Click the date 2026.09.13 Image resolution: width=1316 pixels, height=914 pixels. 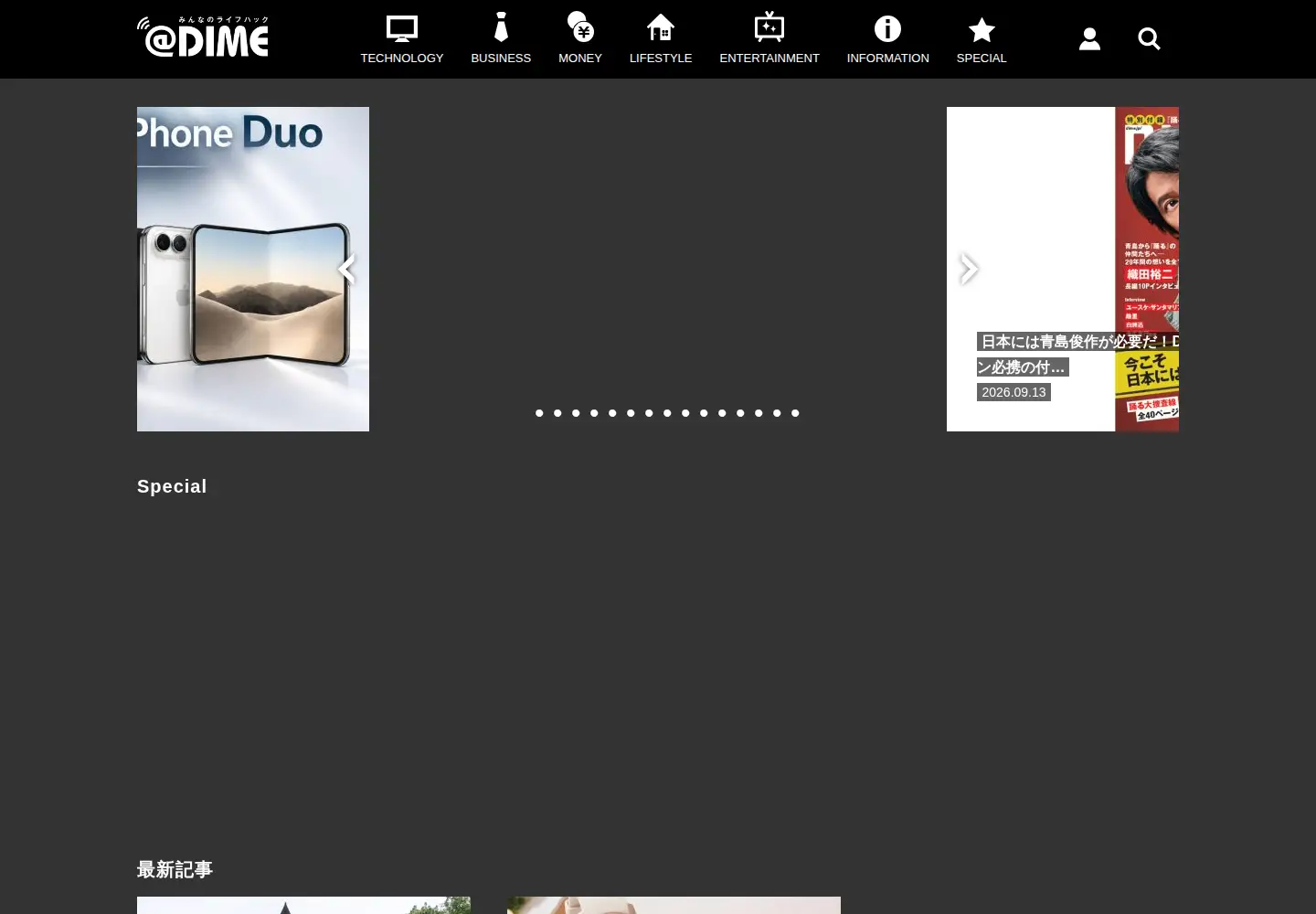1014,392
